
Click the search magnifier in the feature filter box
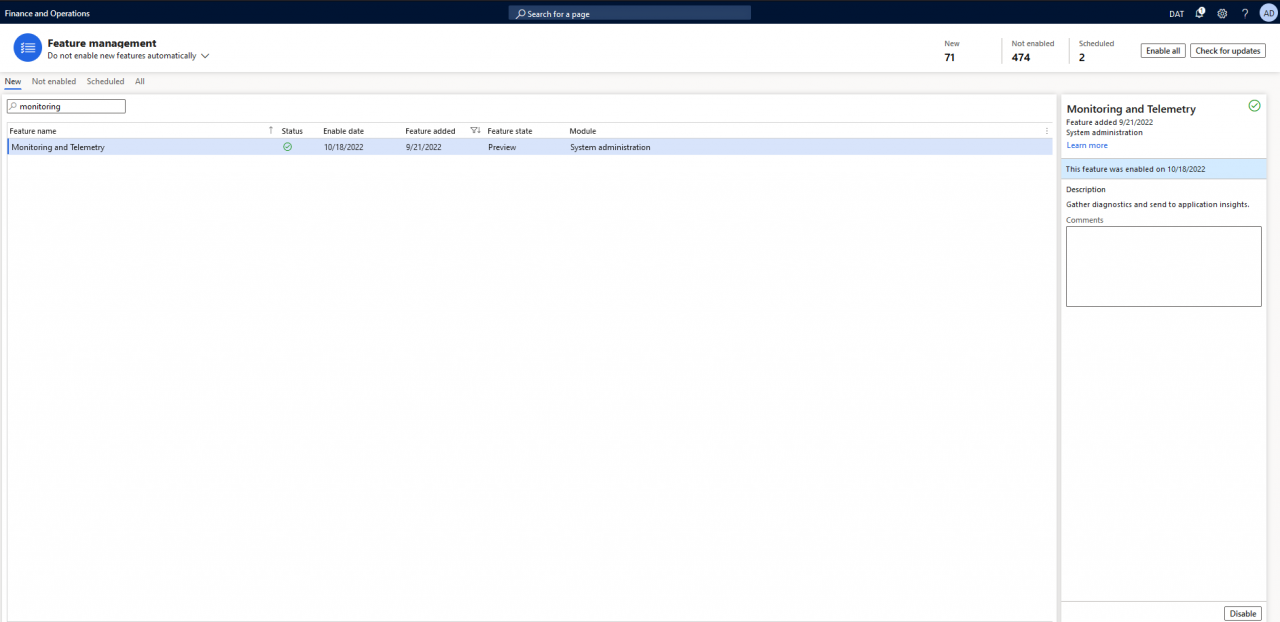pyautogui.click(x=12, y=106)
